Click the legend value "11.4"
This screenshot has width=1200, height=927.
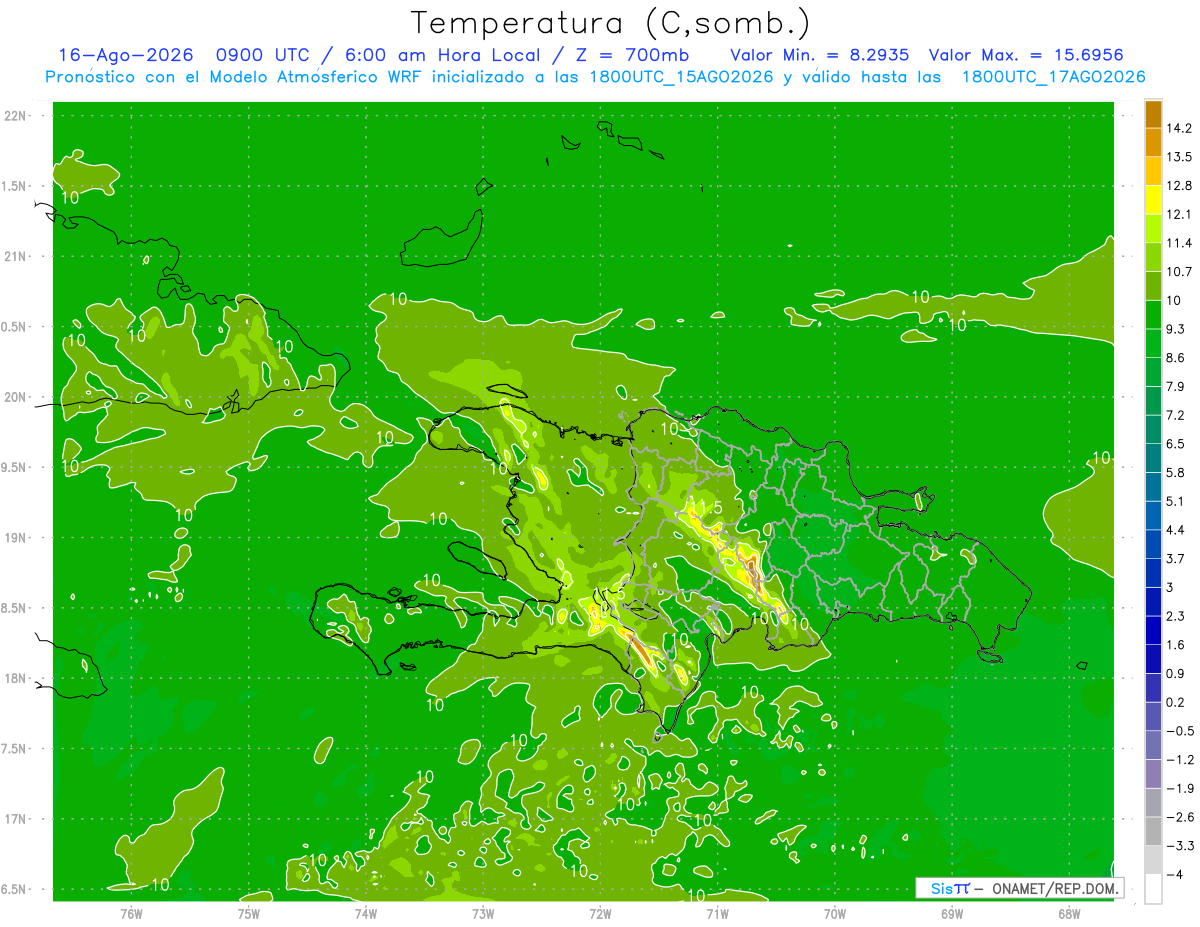pos(1180,243)
